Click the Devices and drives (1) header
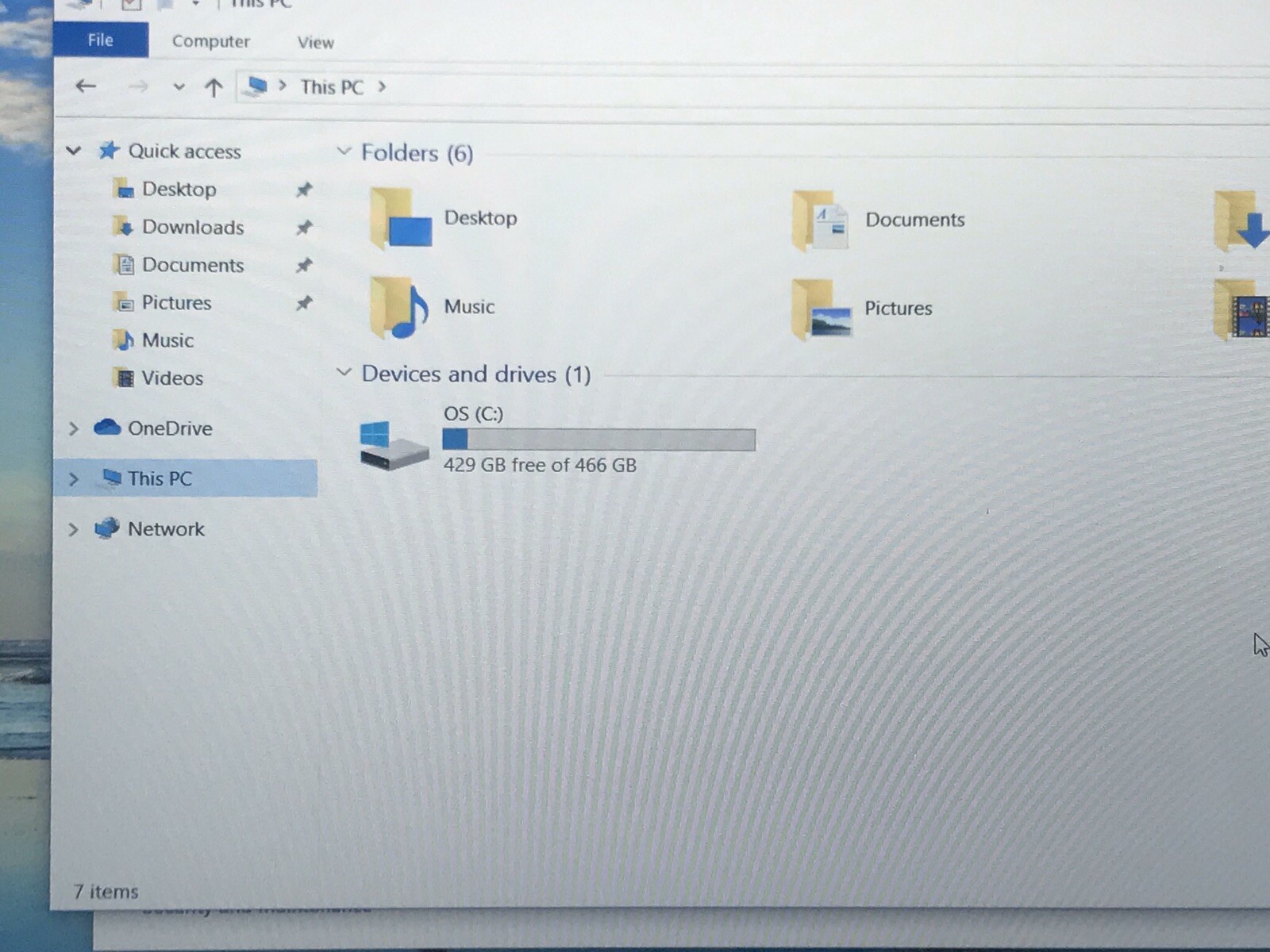This screenshot has height=952, width=1270. pyautogui.click(x=476, y=374)
